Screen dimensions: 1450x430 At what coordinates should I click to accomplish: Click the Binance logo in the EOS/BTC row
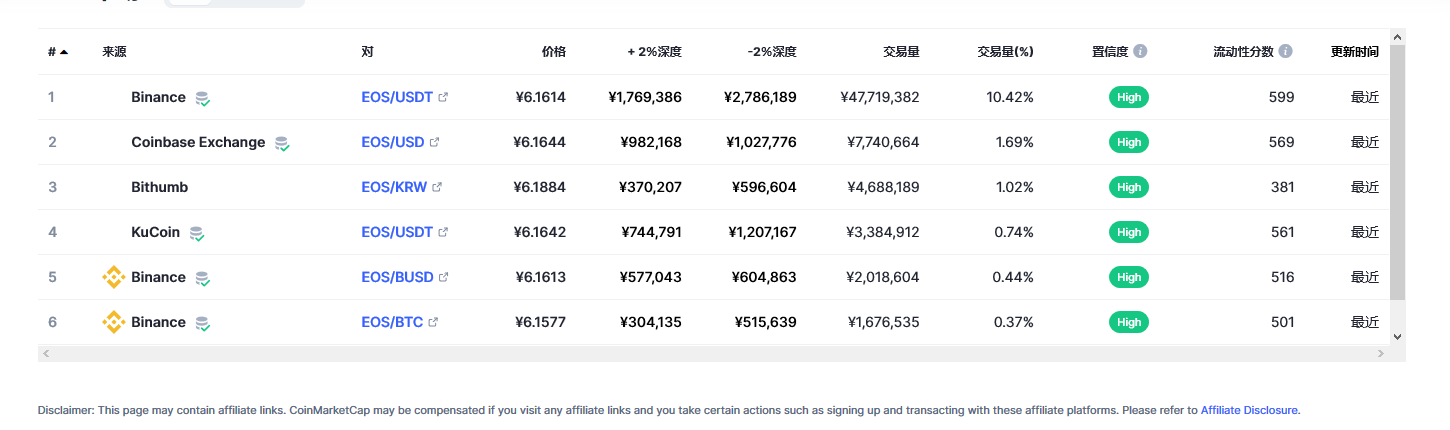[x=114, y=322]
